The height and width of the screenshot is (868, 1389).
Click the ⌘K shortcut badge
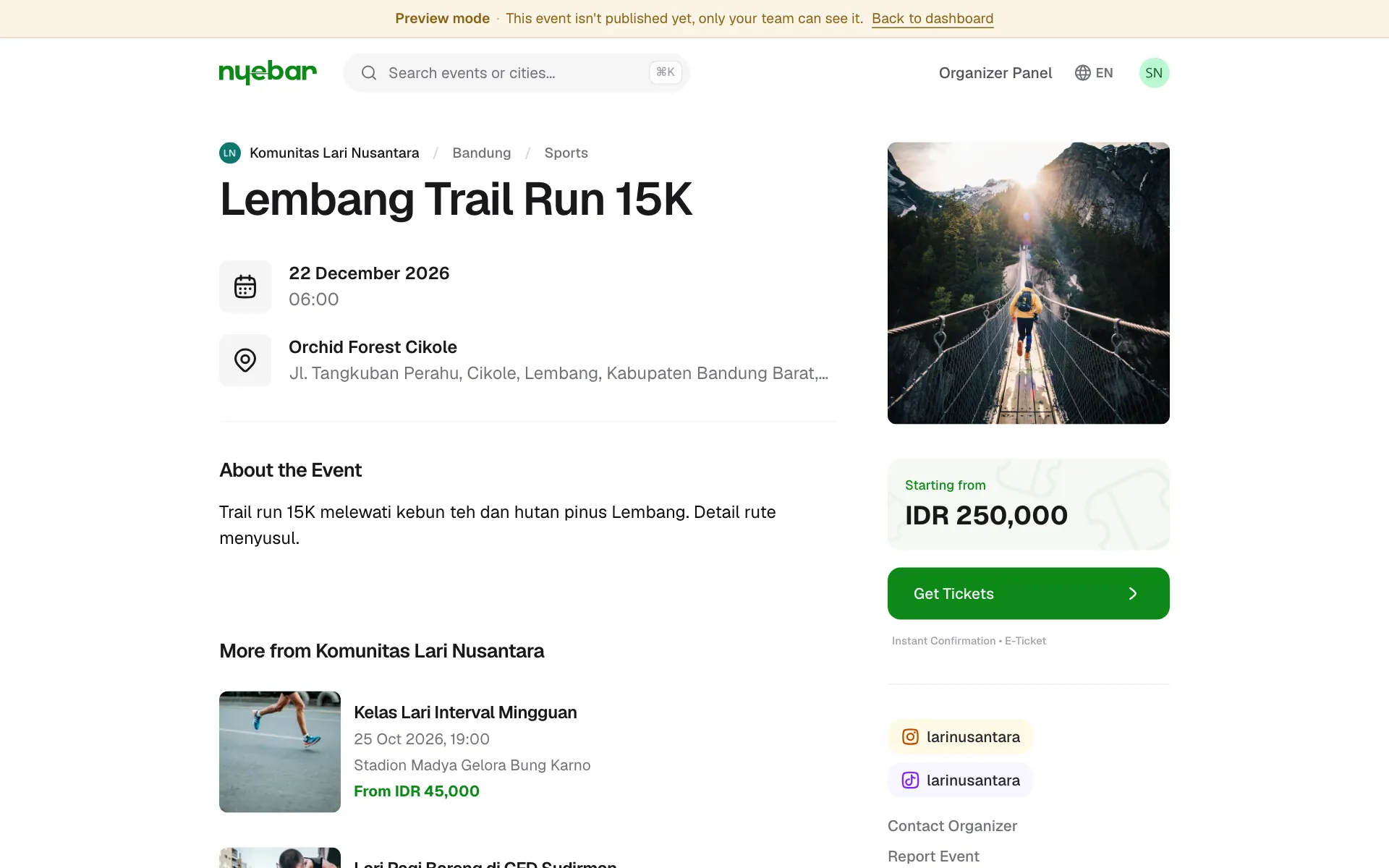(666, 72)
